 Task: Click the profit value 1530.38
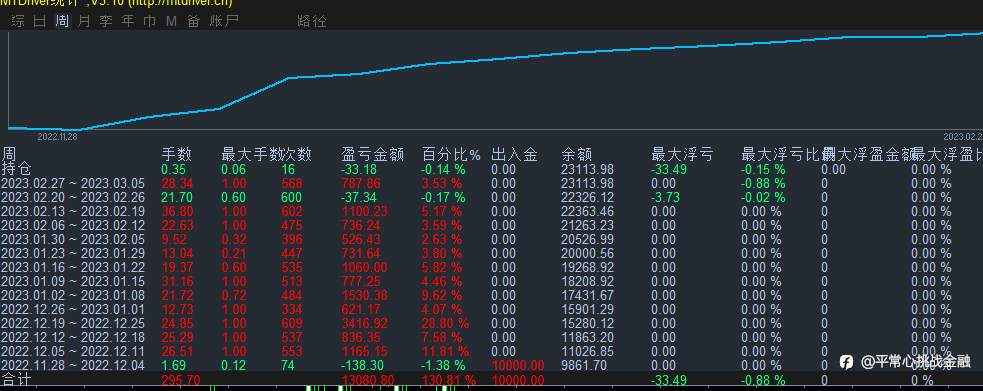[365, 295]
